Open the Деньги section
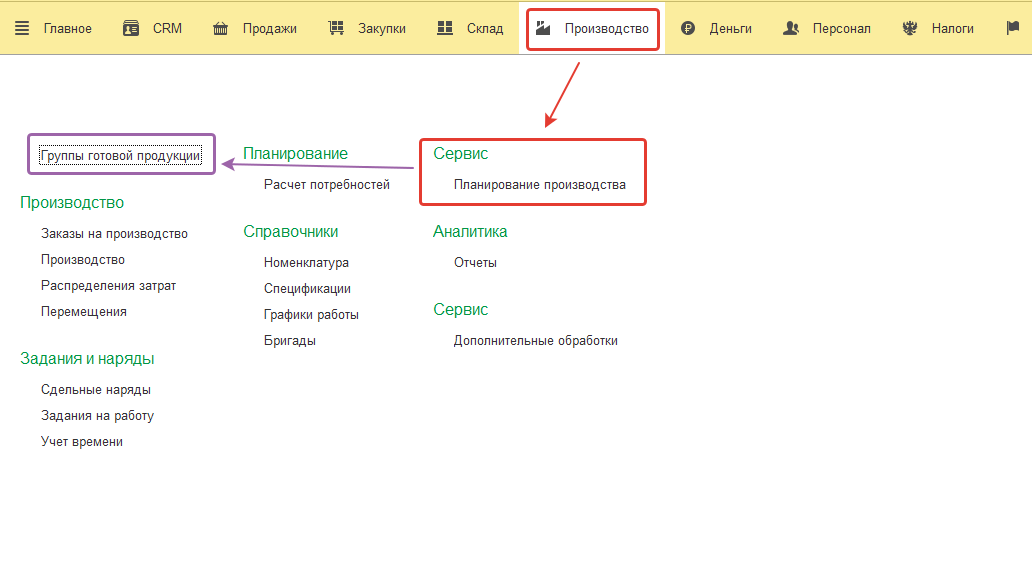 coord(731,29)
